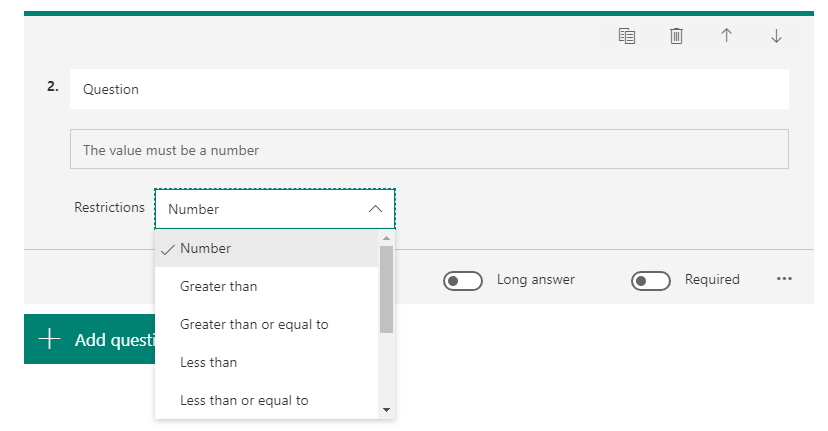Image resolution: width=828 pixels, height=431 pixels.
Task: Click the Restrictions label text
Action: 109,208
